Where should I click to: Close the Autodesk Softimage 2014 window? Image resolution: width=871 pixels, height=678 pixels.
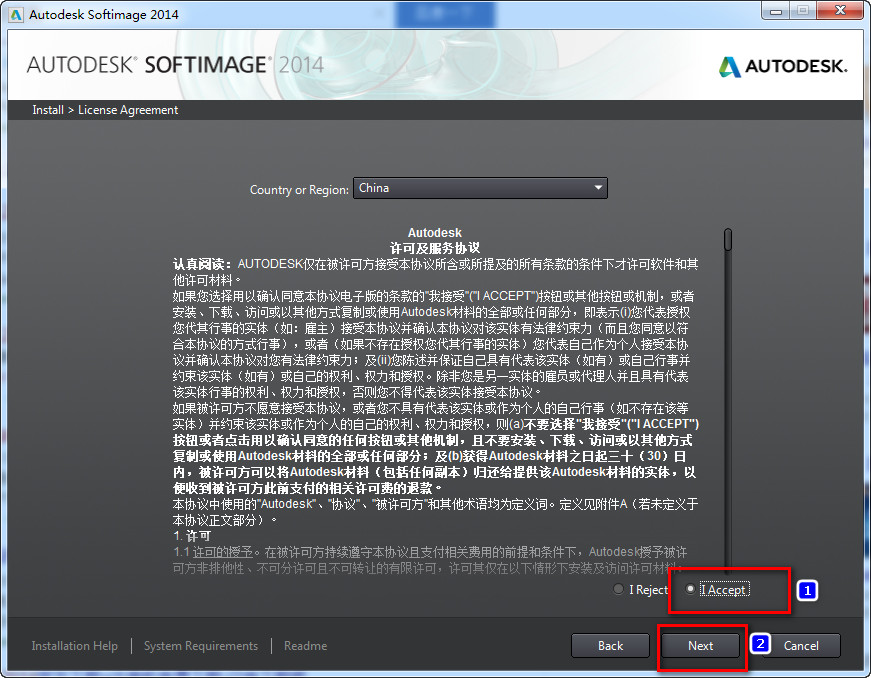click(x=840, y=11)
